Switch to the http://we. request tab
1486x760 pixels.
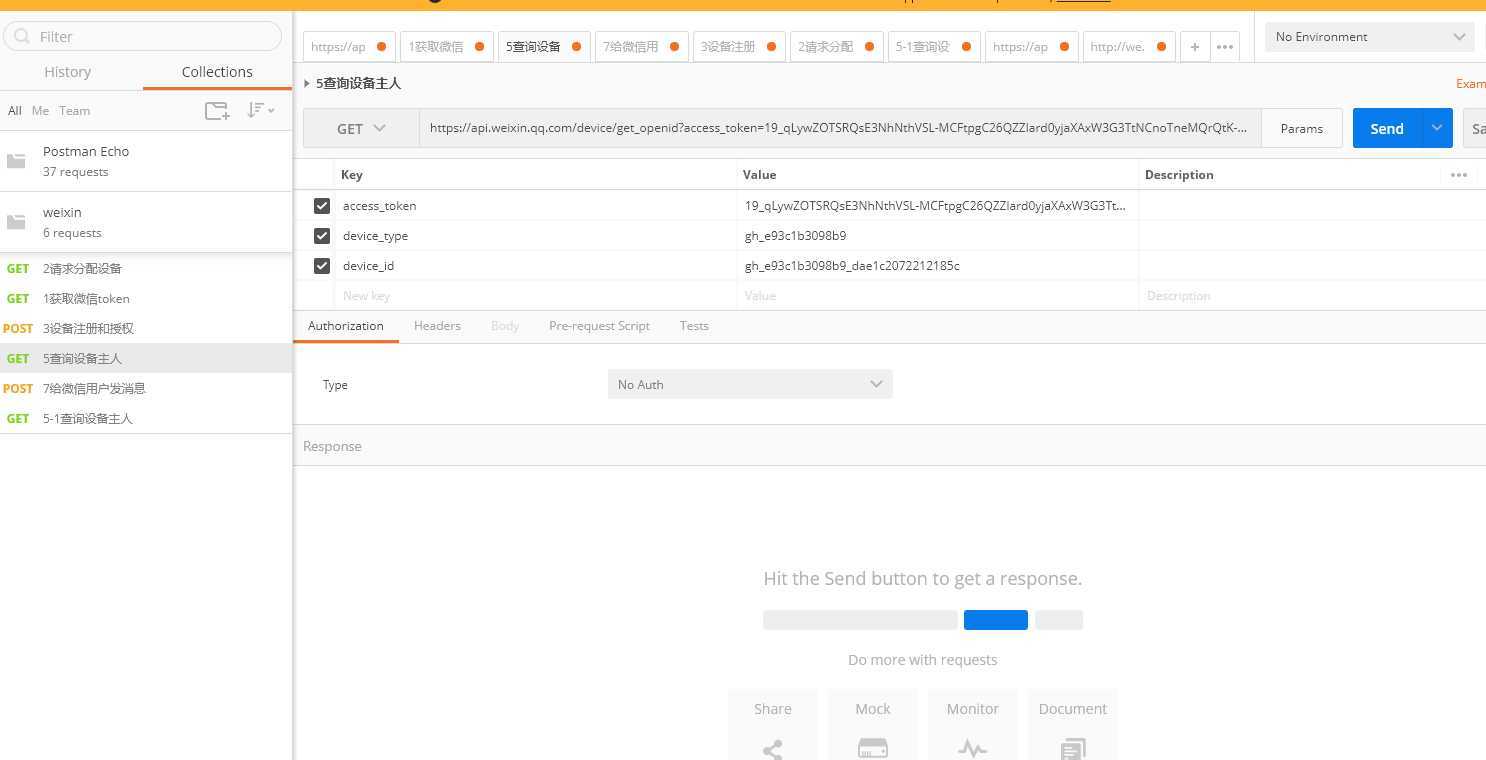point(1129,47)
